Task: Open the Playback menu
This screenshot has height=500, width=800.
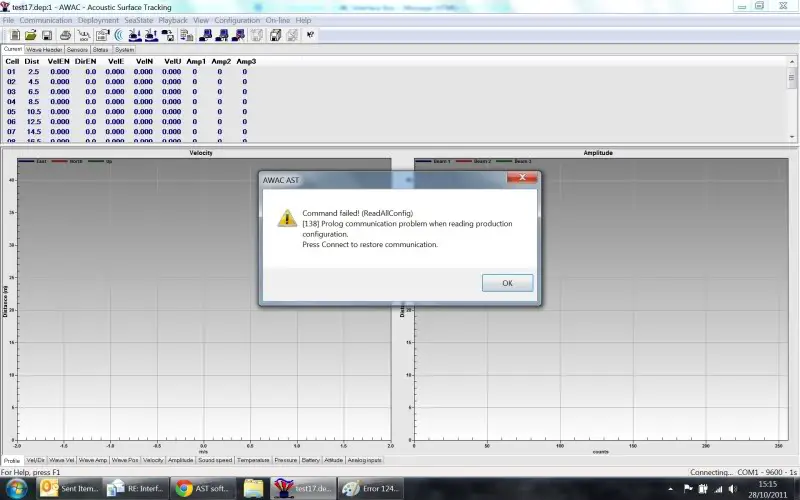Action: [173, 20]
